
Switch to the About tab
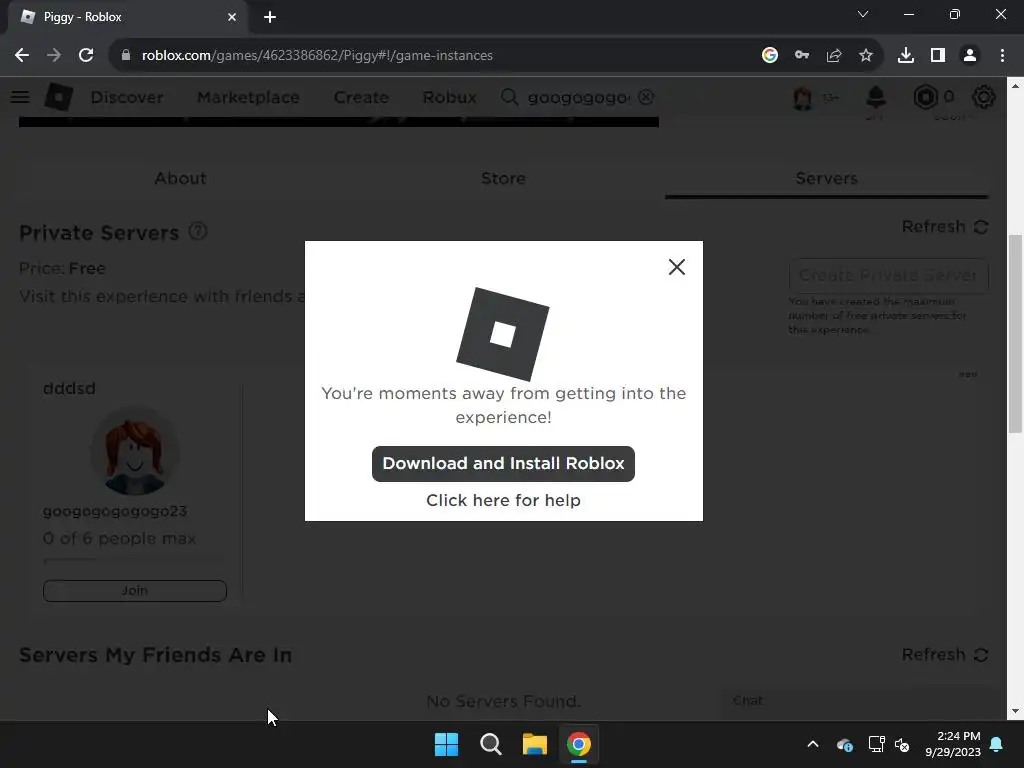(x=180, y=178)
